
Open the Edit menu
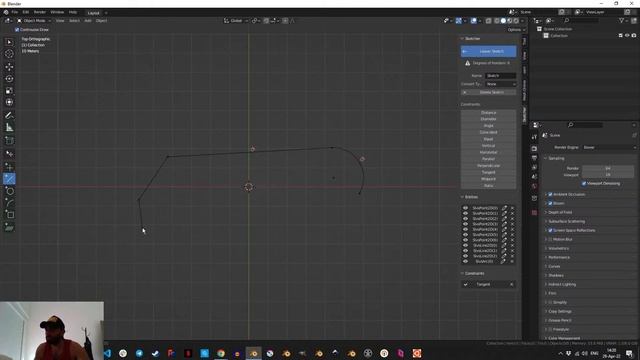(26, 12)
